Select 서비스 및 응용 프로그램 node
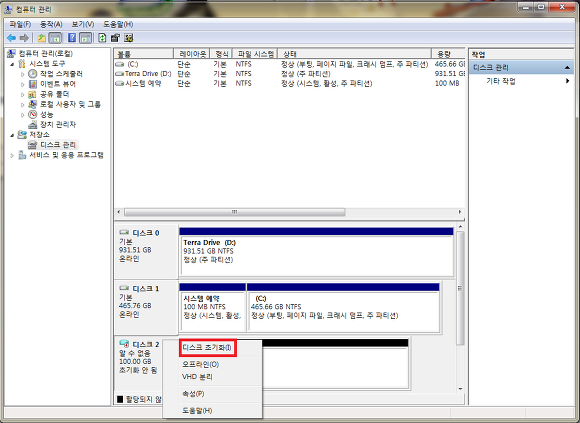This screenshot has height=423, width=580. click(x=66, y=155)
